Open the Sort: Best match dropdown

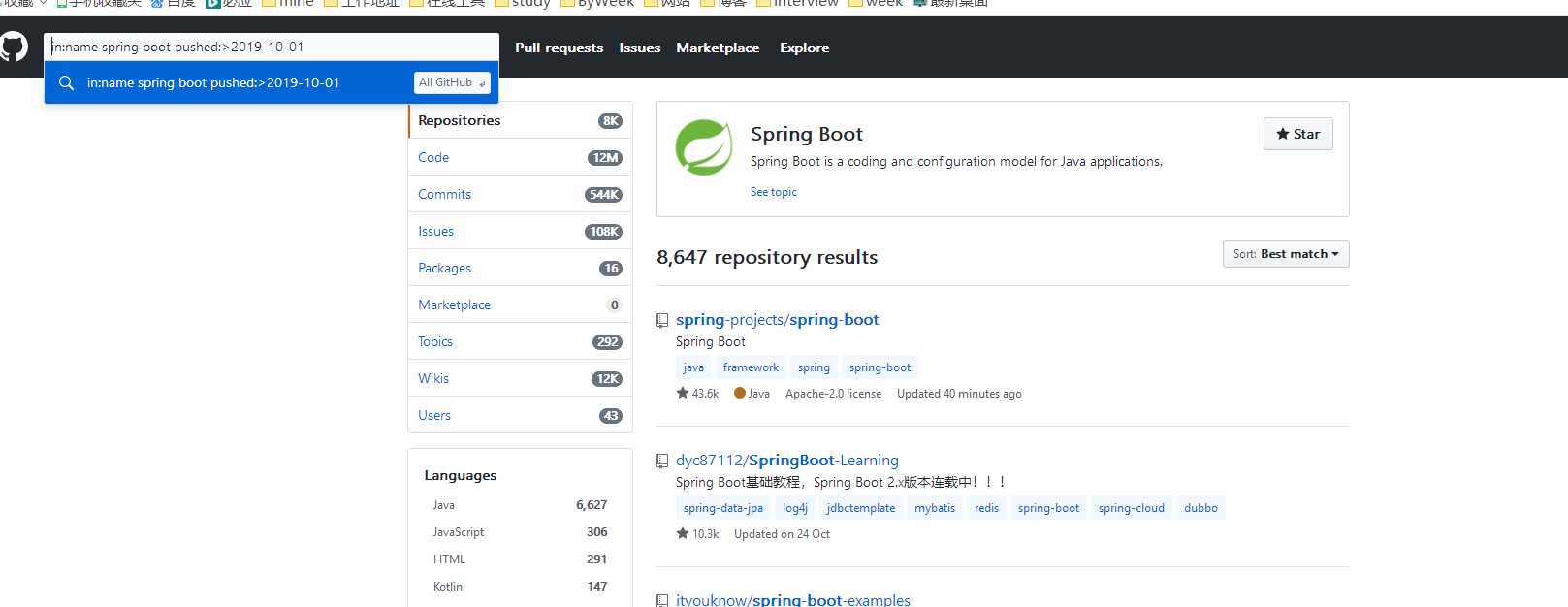point(1286,254)
